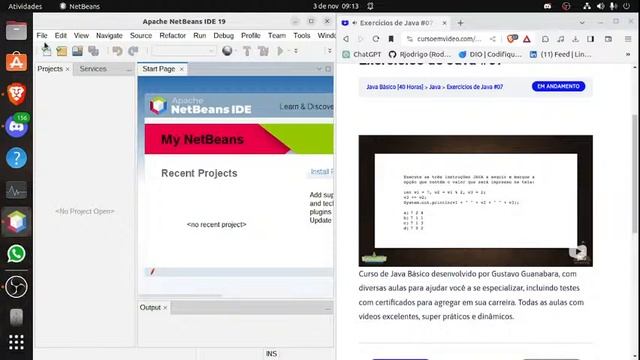Open the Navigate menu
The image size is (640, 360).
(109, 36)
